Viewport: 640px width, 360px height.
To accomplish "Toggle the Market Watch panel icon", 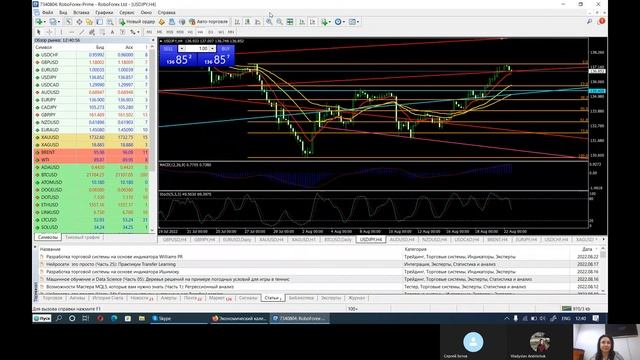I will (x=69, y=22).
